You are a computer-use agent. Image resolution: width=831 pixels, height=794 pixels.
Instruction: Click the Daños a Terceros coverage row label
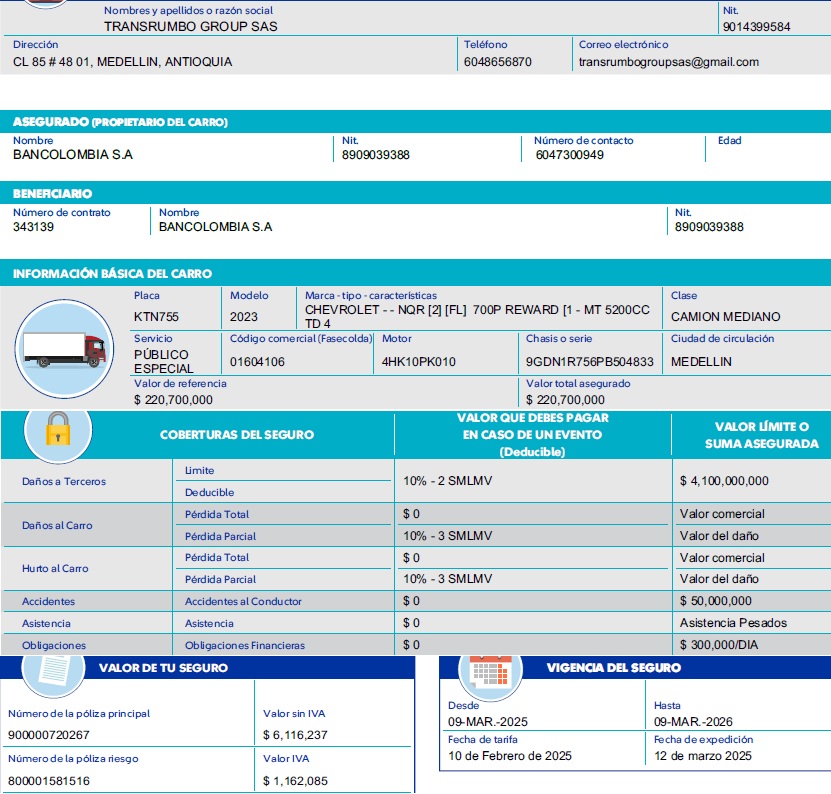64,482
